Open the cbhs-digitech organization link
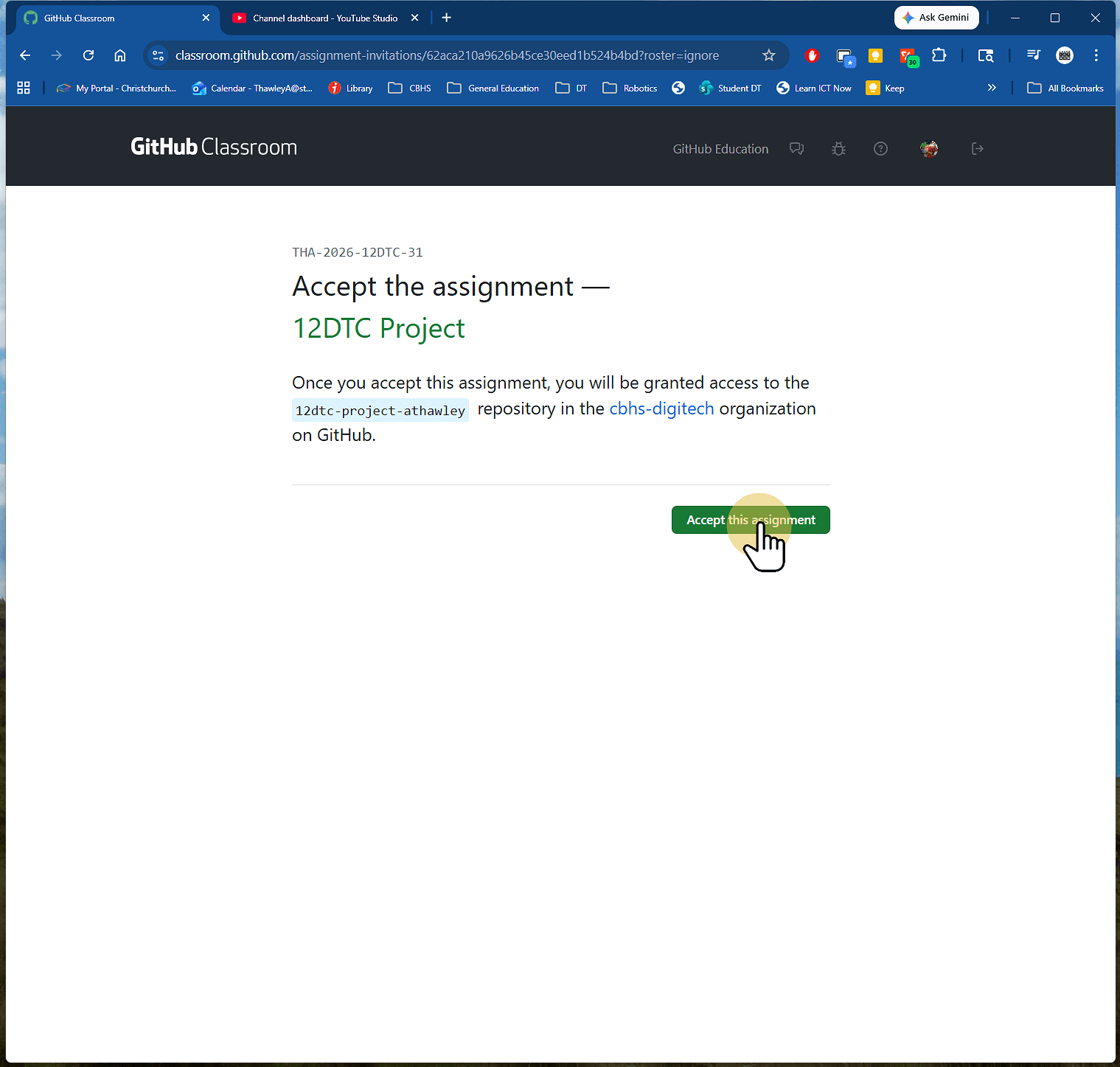The image size is (1120, 1067). pyautogui.click(x=661, y=409)
